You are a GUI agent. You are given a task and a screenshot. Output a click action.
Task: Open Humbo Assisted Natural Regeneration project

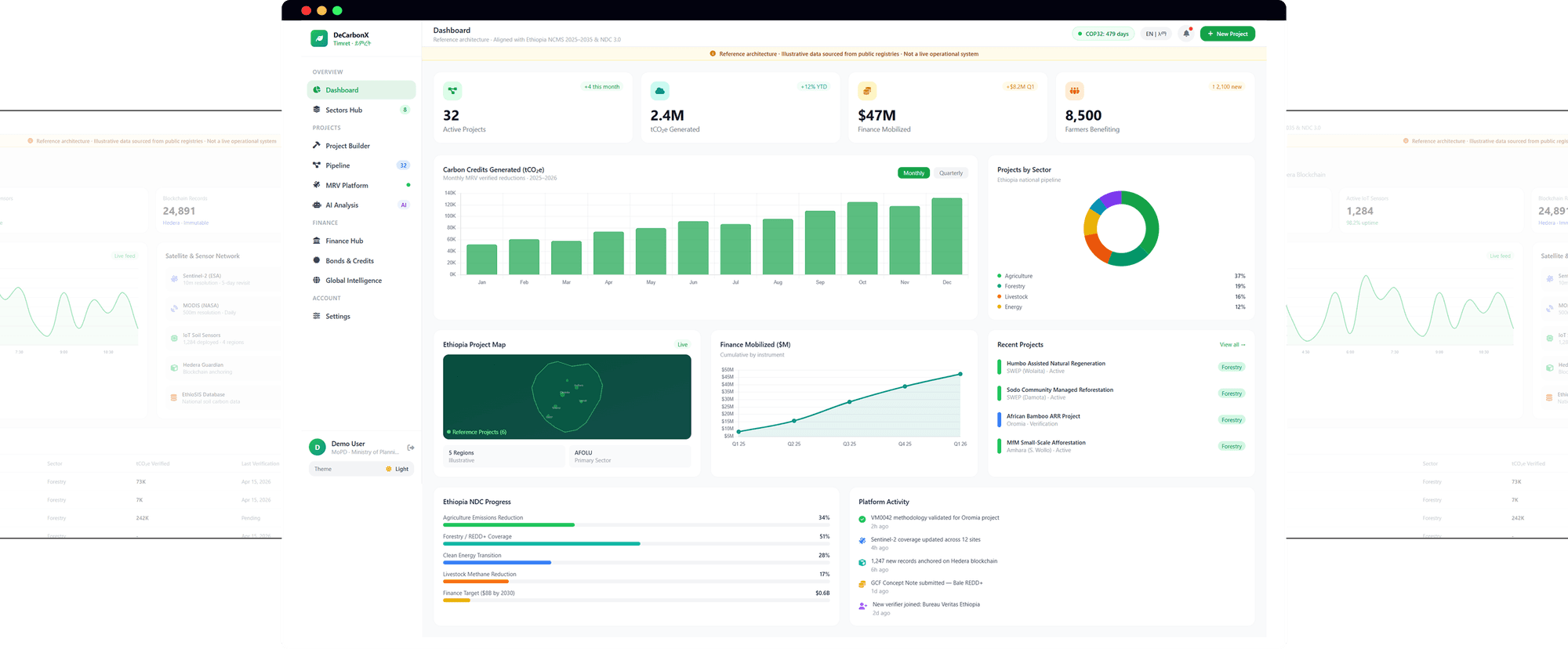coord(1121,367)
